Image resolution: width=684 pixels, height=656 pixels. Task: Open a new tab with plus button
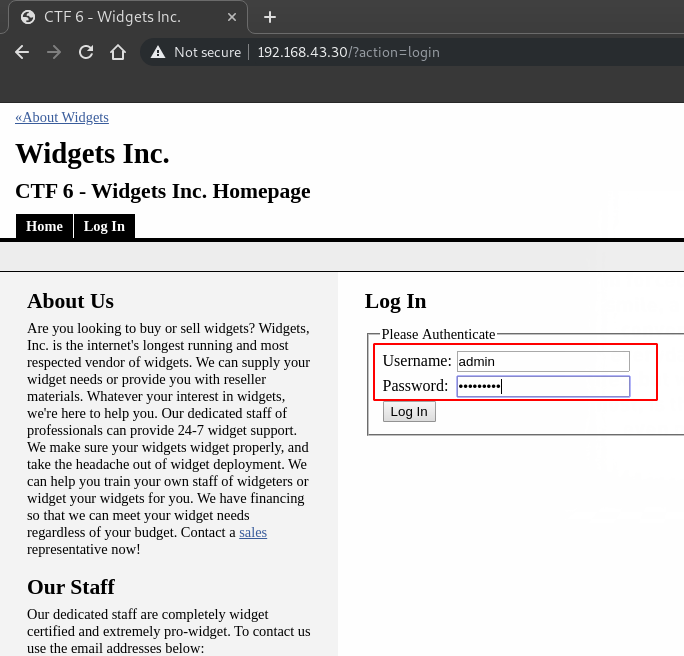point(269,17)
